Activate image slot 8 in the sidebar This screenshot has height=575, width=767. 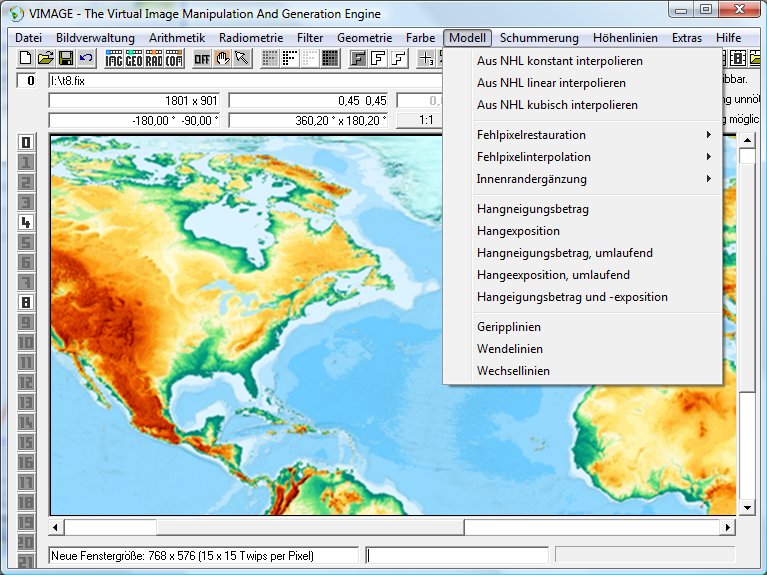pos(26,302)
